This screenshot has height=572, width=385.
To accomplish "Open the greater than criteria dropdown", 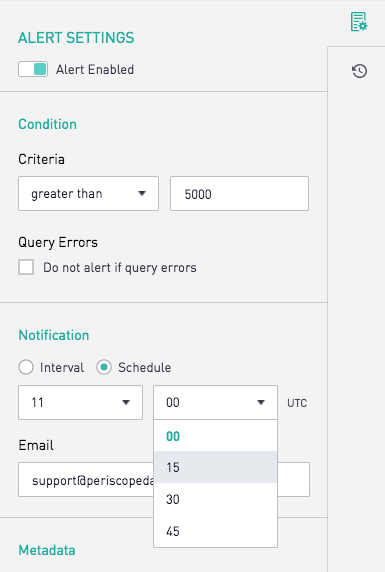I will [x=88, y=194].
